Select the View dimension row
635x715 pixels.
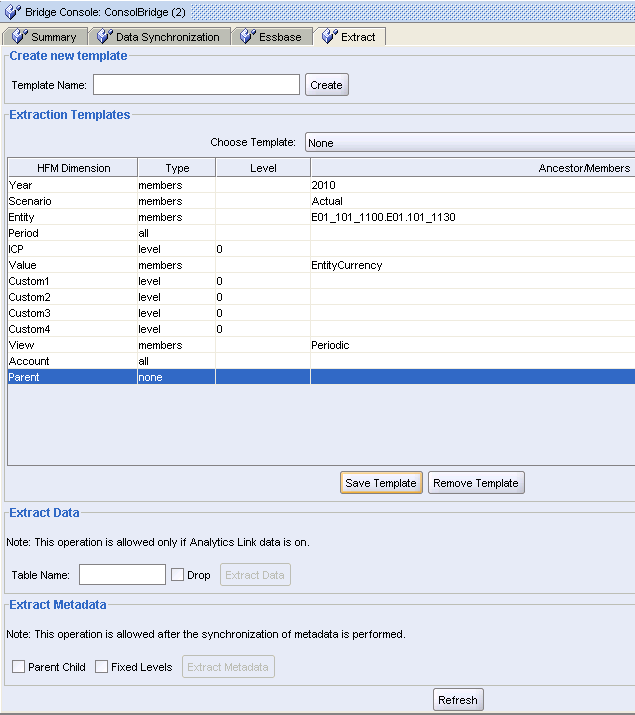click(x=321, y=345)
